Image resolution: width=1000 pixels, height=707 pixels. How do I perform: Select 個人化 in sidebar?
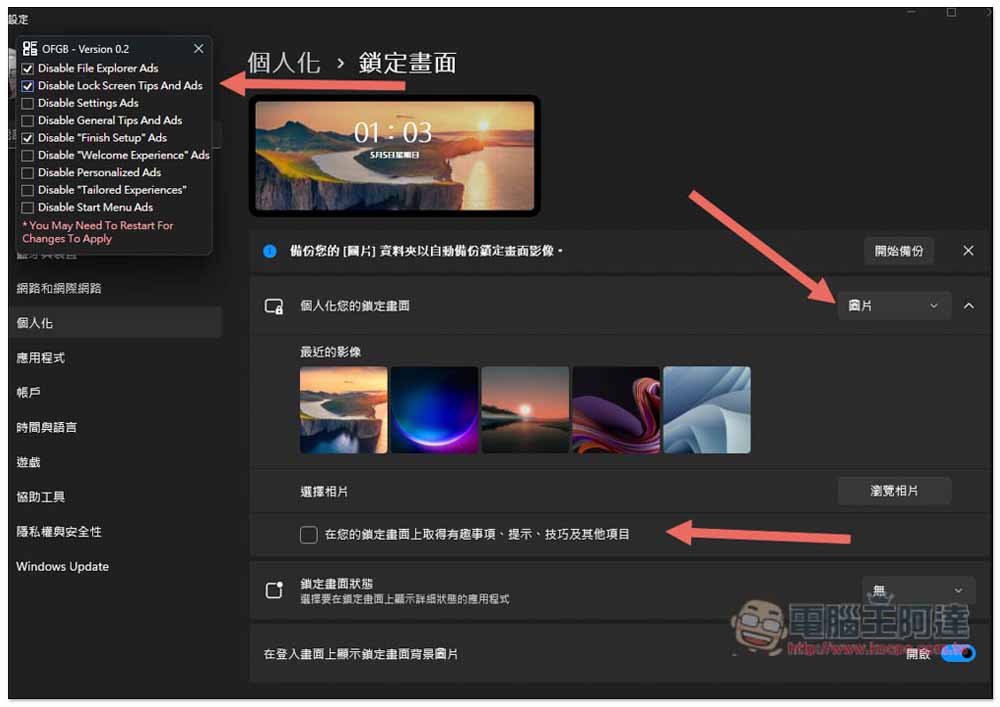coord(116,323)
